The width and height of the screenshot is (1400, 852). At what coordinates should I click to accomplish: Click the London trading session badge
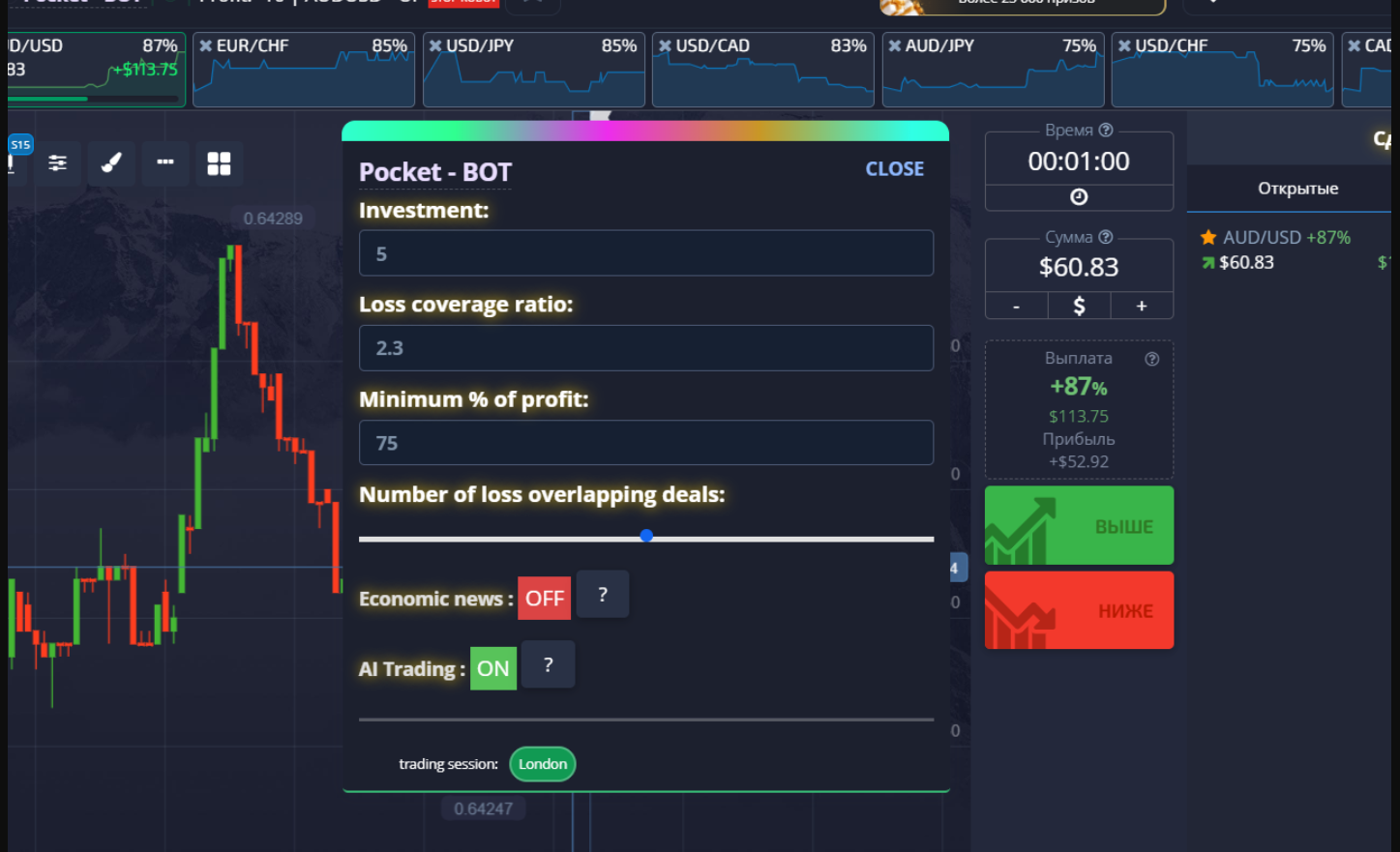pyautogui.click(x=543, y=764)
